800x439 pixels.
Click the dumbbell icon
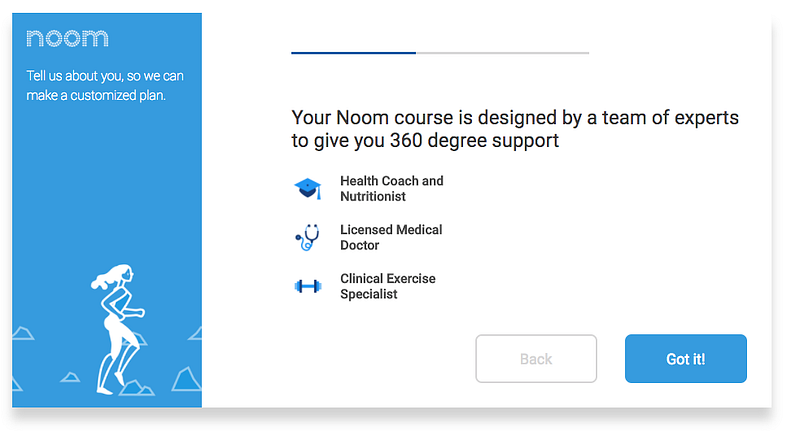point(308,286)
